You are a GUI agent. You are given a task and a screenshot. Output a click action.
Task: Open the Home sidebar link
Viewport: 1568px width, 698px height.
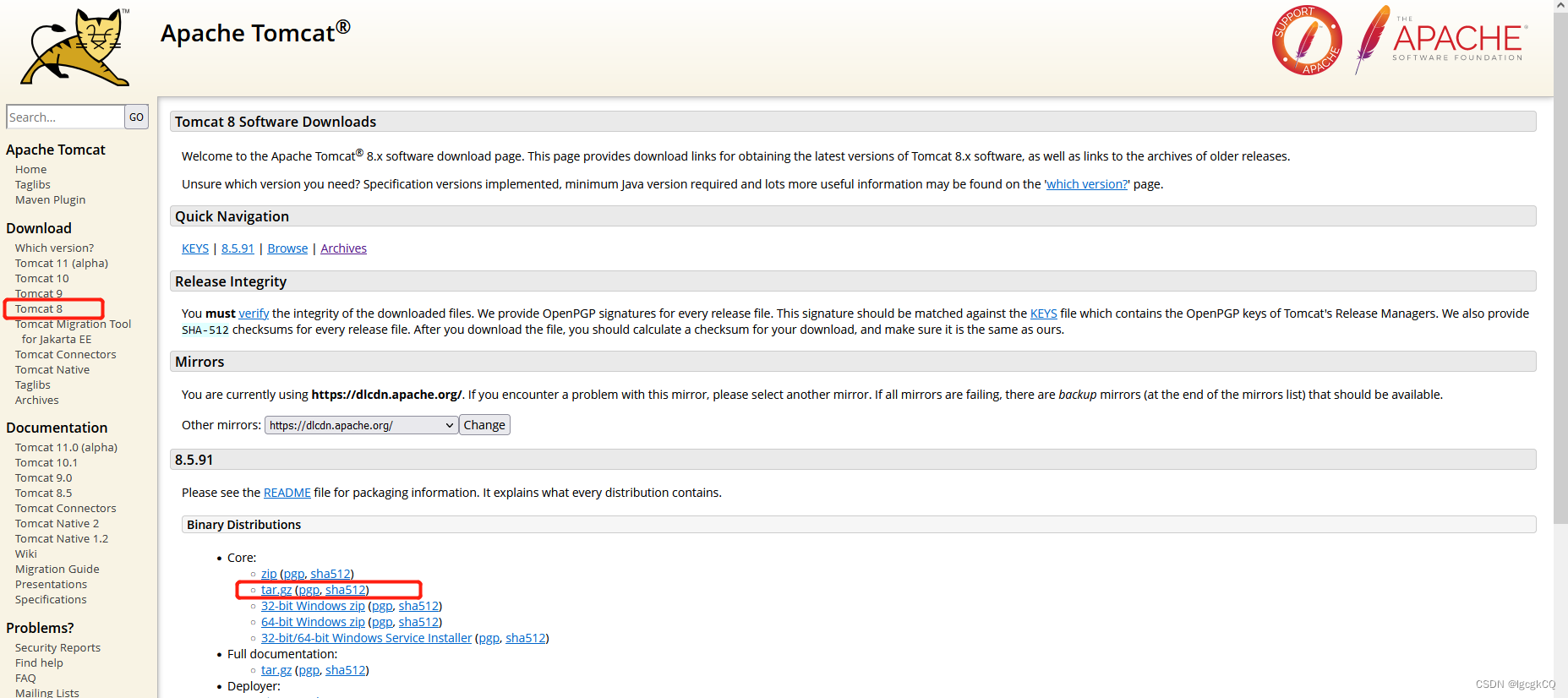click(x=30, y=169)
